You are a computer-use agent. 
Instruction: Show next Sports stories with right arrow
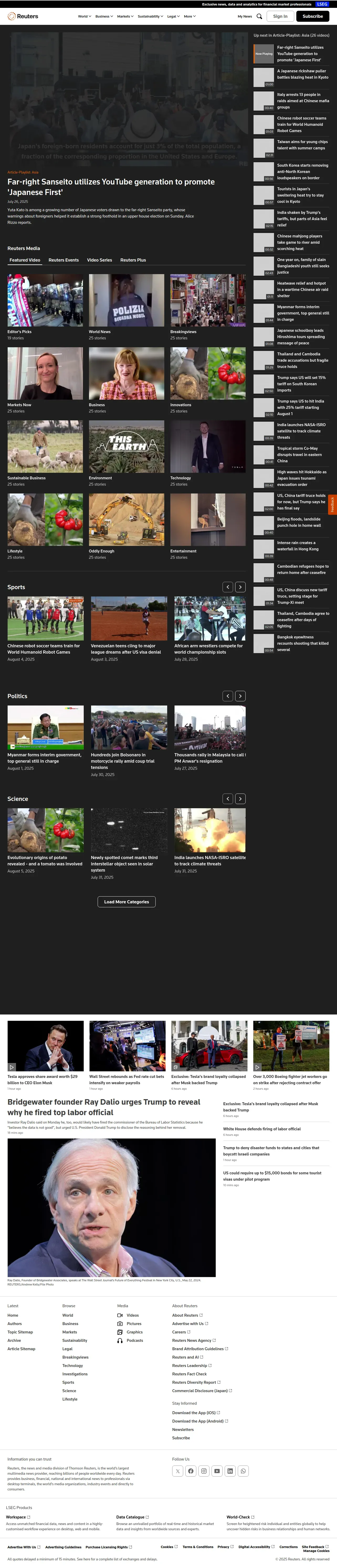click(x=240, y=587)
